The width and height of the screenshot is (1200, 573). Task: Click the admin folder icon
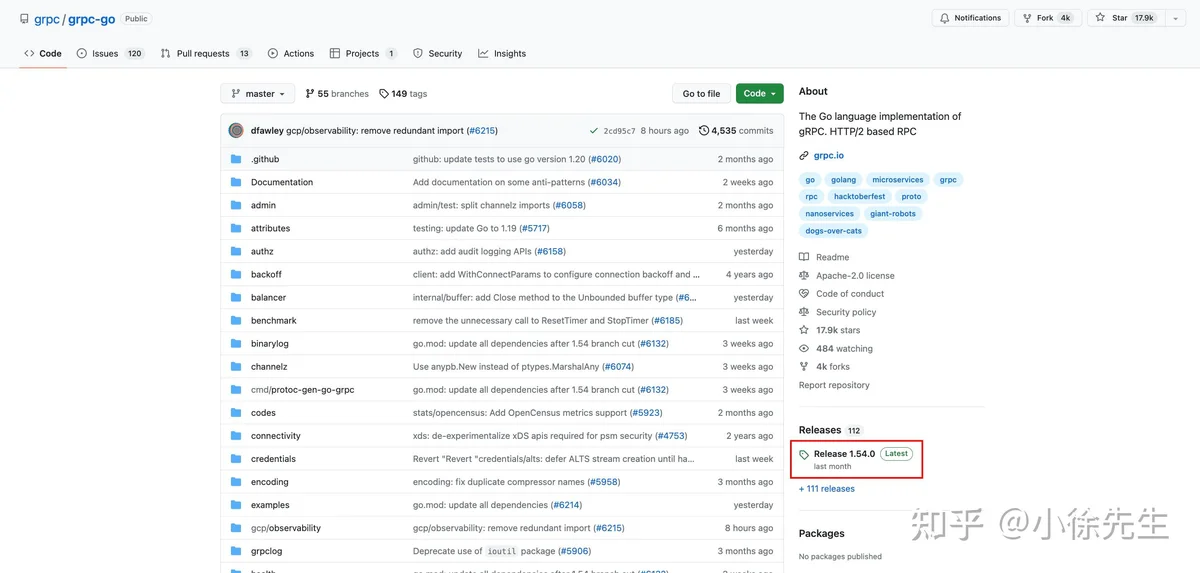pyautogui.click(x=236, y=205)
